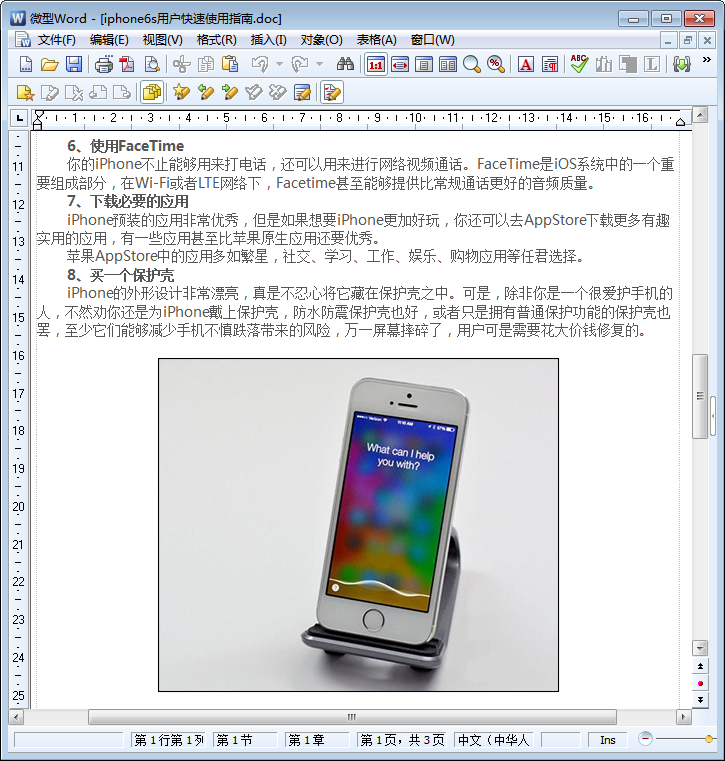
Task: Toggle the Ins insert mode indicator
Action: (x=608, y=740)
